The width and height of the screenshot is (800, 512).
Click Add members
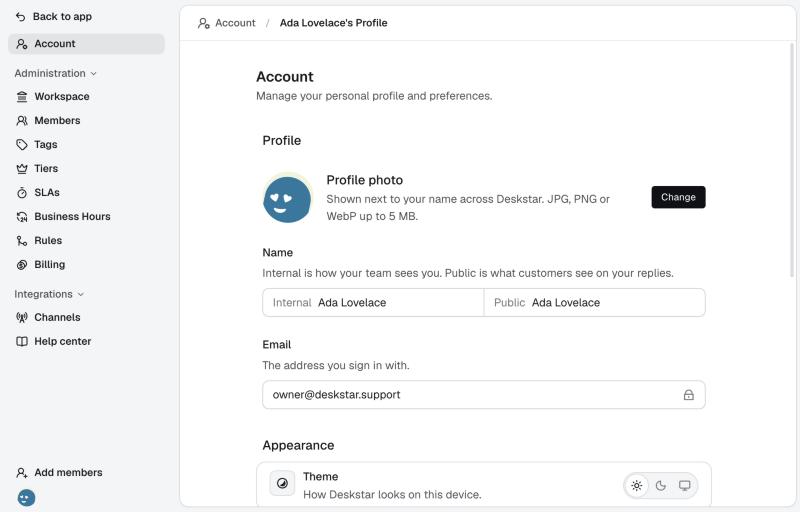point(59,473)
